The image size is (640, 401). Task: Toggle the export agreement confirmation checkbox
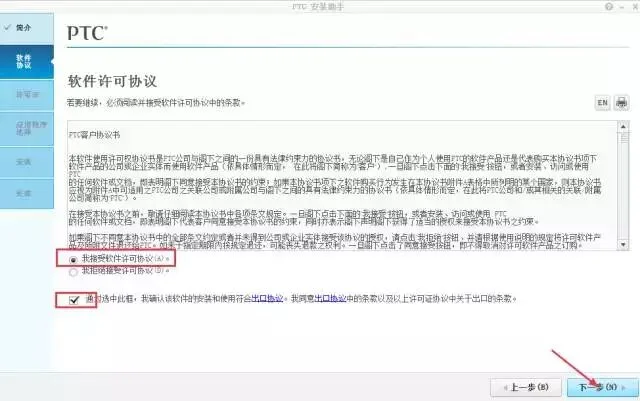(x=74, y=300)
